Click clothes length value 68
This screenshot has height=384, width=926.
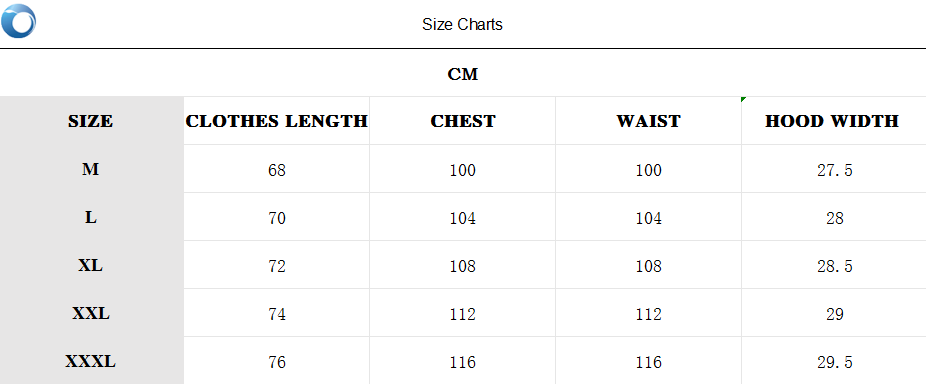click(276, 170)
